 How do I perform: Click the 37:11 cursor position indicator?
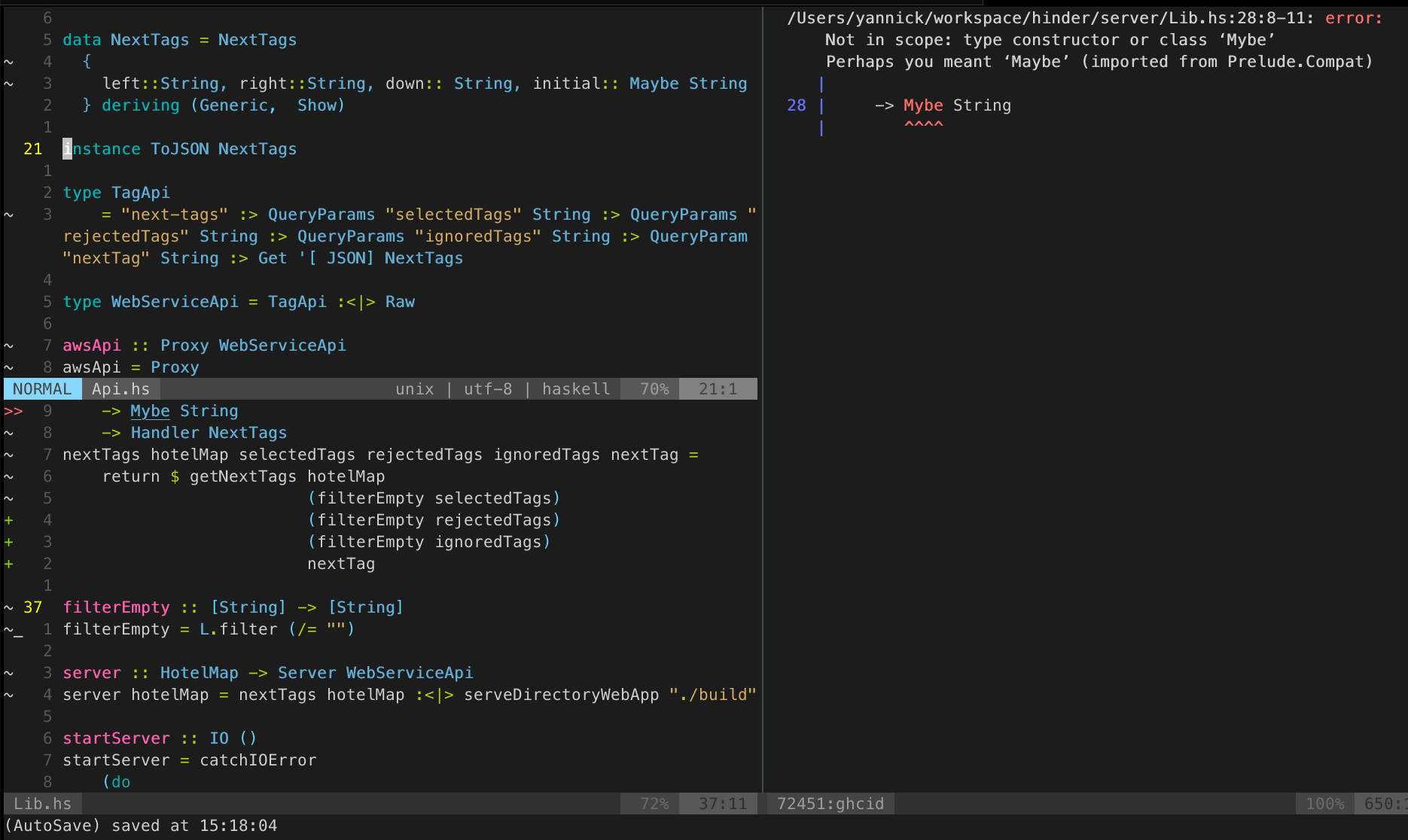click(x=722, y=804)
